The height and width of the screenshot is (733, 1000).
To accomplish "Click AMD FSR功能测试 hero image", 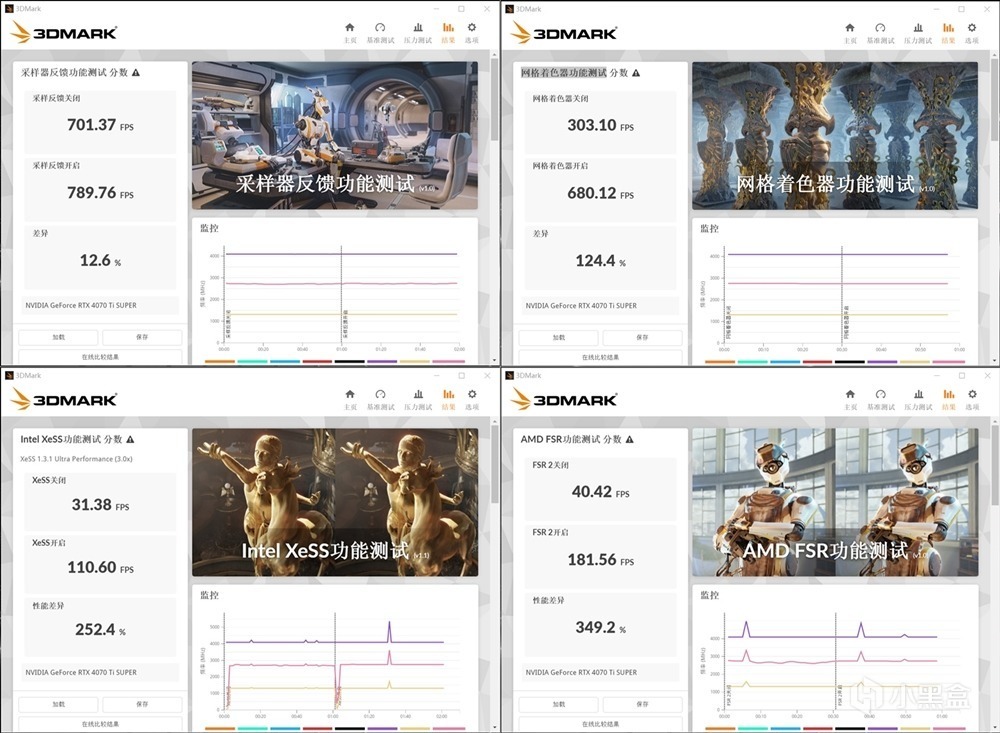I will (835, 502).
